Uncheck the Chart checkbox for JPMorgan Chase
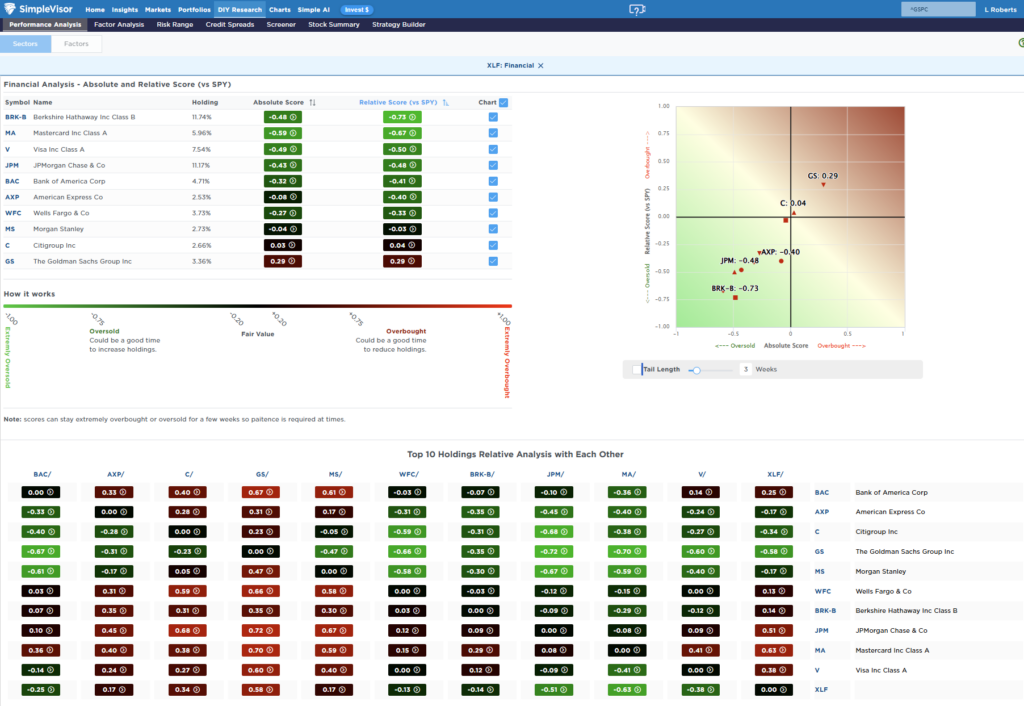Screen dimensions: 1024x706 coord(493,165)
